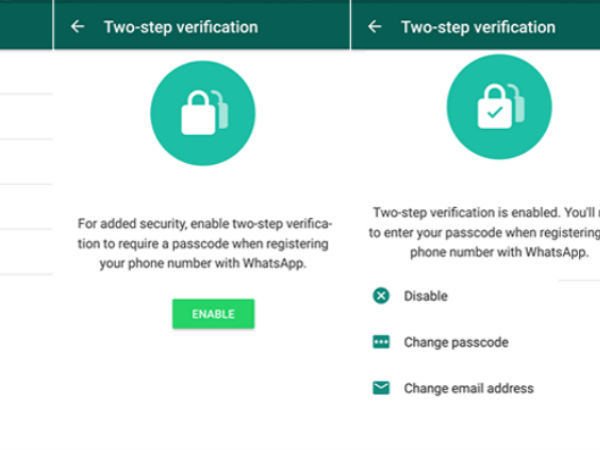Select the Disable option label
The width and height of the screenshot is (600, 450).
tap(426, 296)
